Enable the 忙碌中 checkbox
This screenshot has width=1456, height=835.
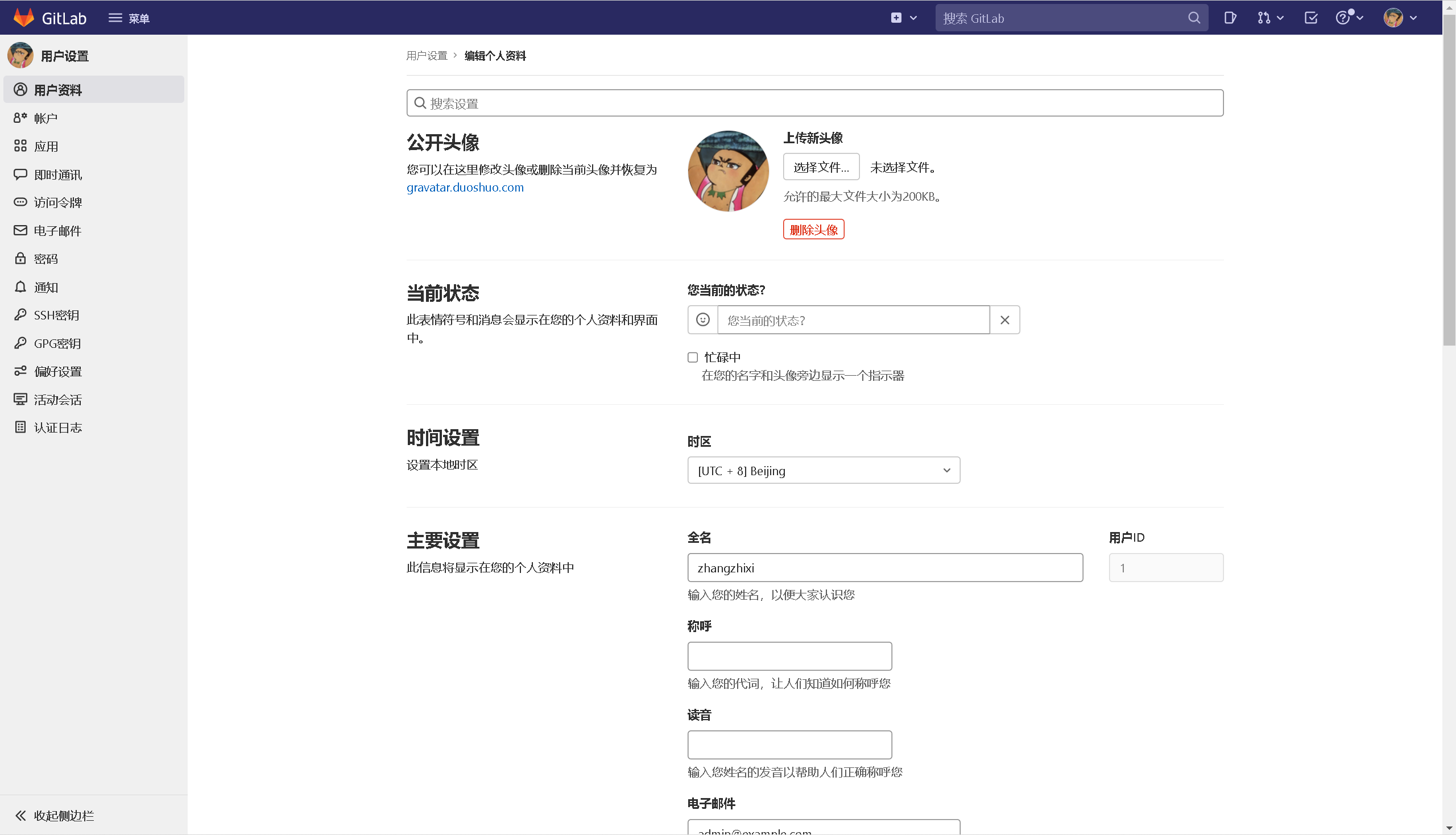point(693,358)
